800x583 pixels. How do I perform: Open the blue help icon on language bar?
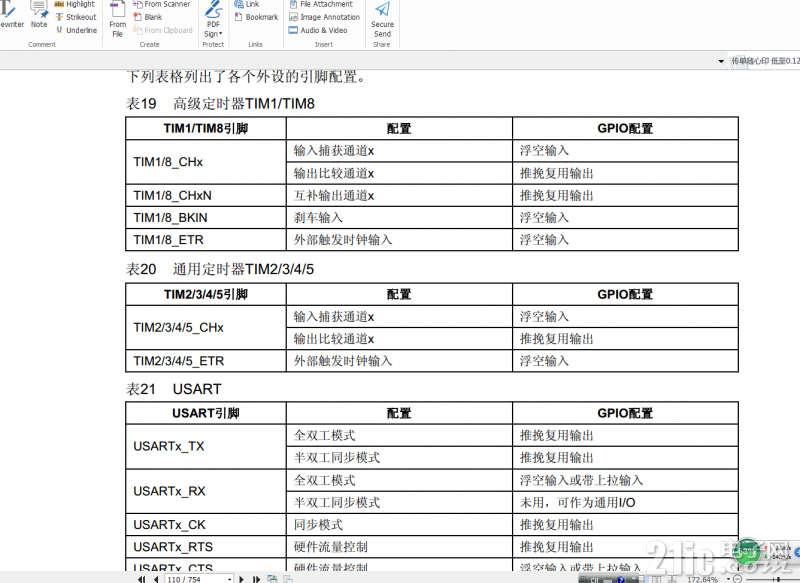tap(621, 579)
